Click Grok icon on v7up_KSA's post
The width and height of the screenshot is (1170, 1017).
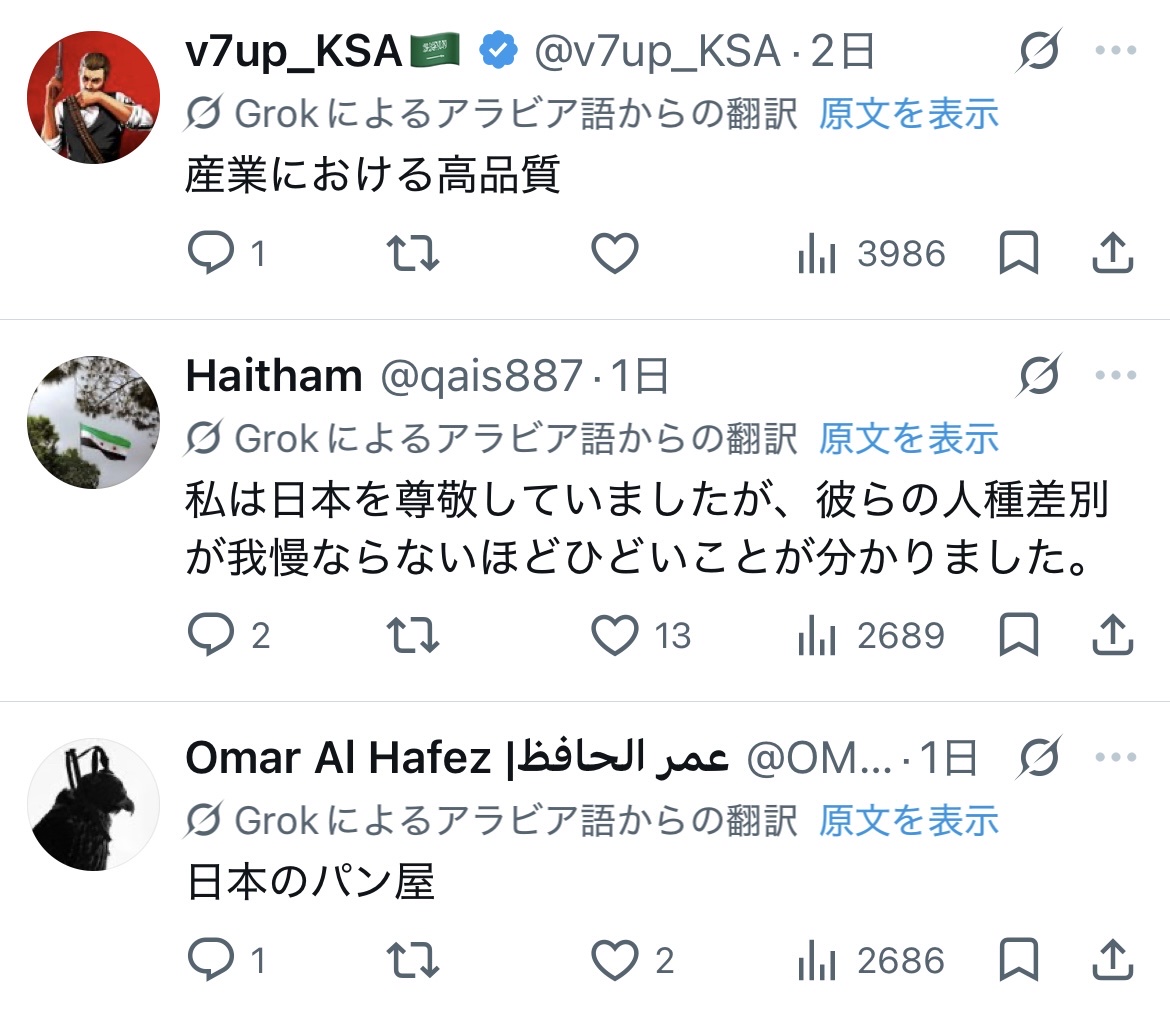click(1040, 52)
